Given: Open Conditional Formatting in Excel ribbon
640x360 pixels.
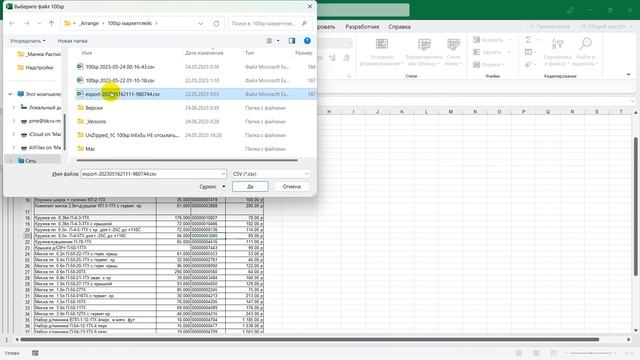Looking at the screenshot, I should click(x=382, y=52).
